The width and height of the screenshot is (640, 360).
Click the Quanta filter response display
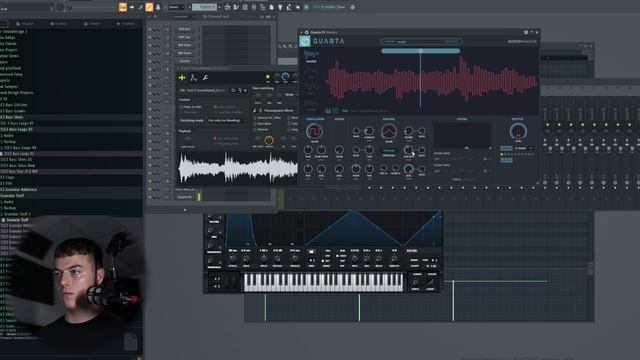[x=462, y=136]
